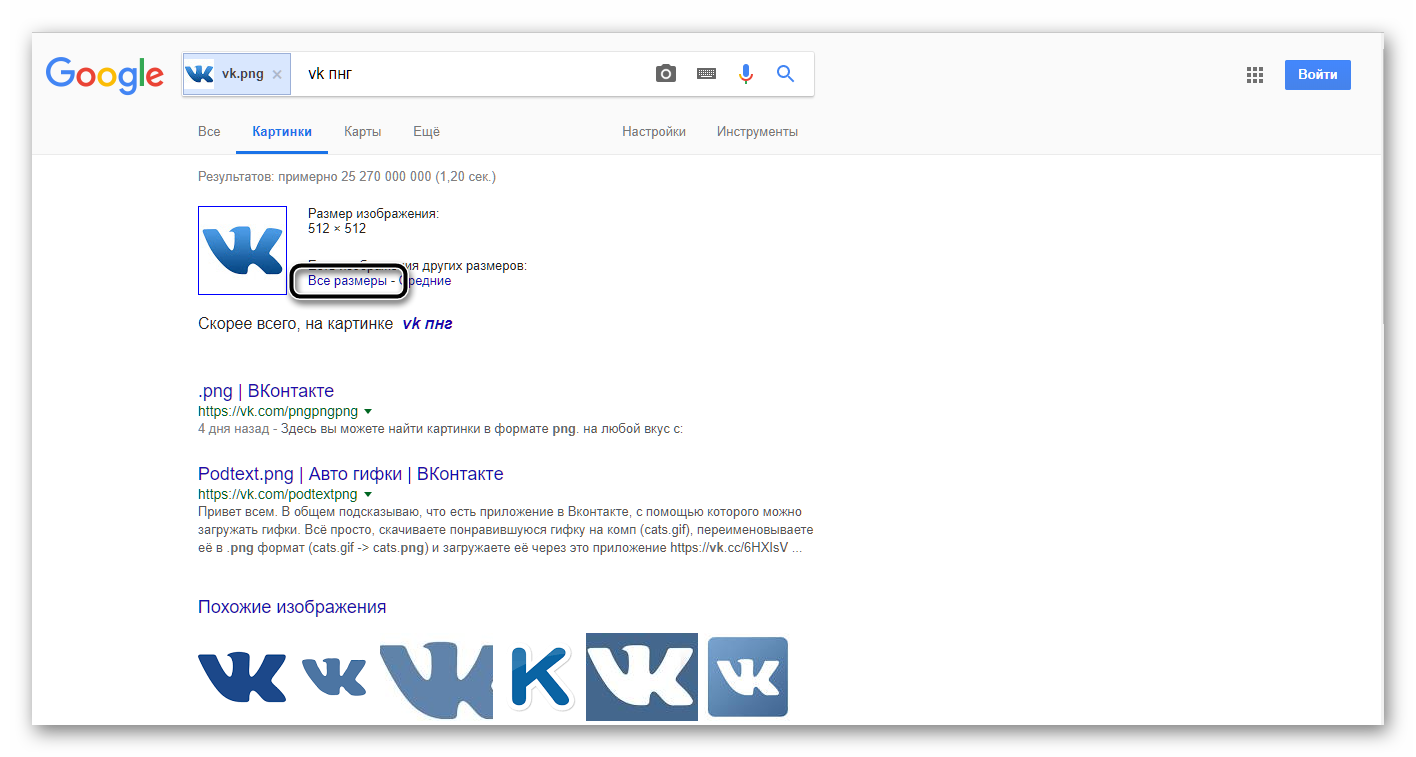Expand dropdown arrow next to vk.com/podtextpng
The width and height of the screenshot is (1416, 757).
[368, 494]
